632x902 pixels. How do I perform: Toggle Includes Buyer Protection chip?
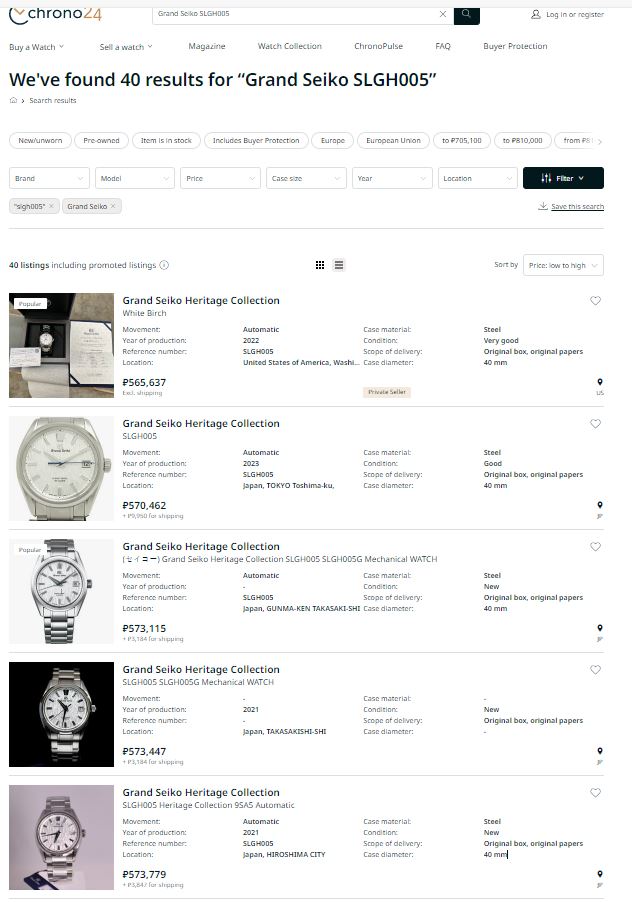click(x=256, y=140)
